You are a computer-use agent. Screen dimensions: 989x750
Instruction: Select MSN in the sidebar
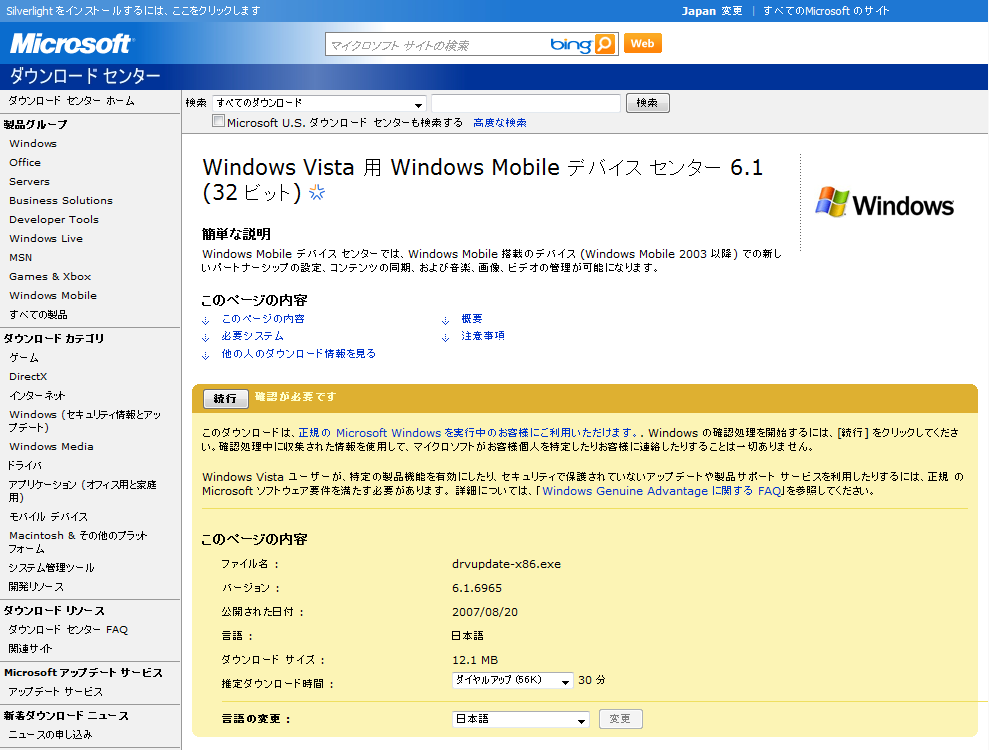pyautogui.click(x=20, y=257)
